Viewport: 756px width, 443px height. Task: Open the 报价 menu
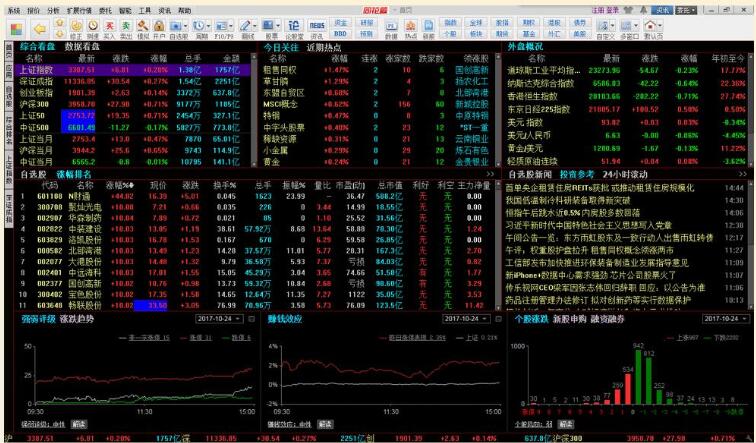click(34, 11)
